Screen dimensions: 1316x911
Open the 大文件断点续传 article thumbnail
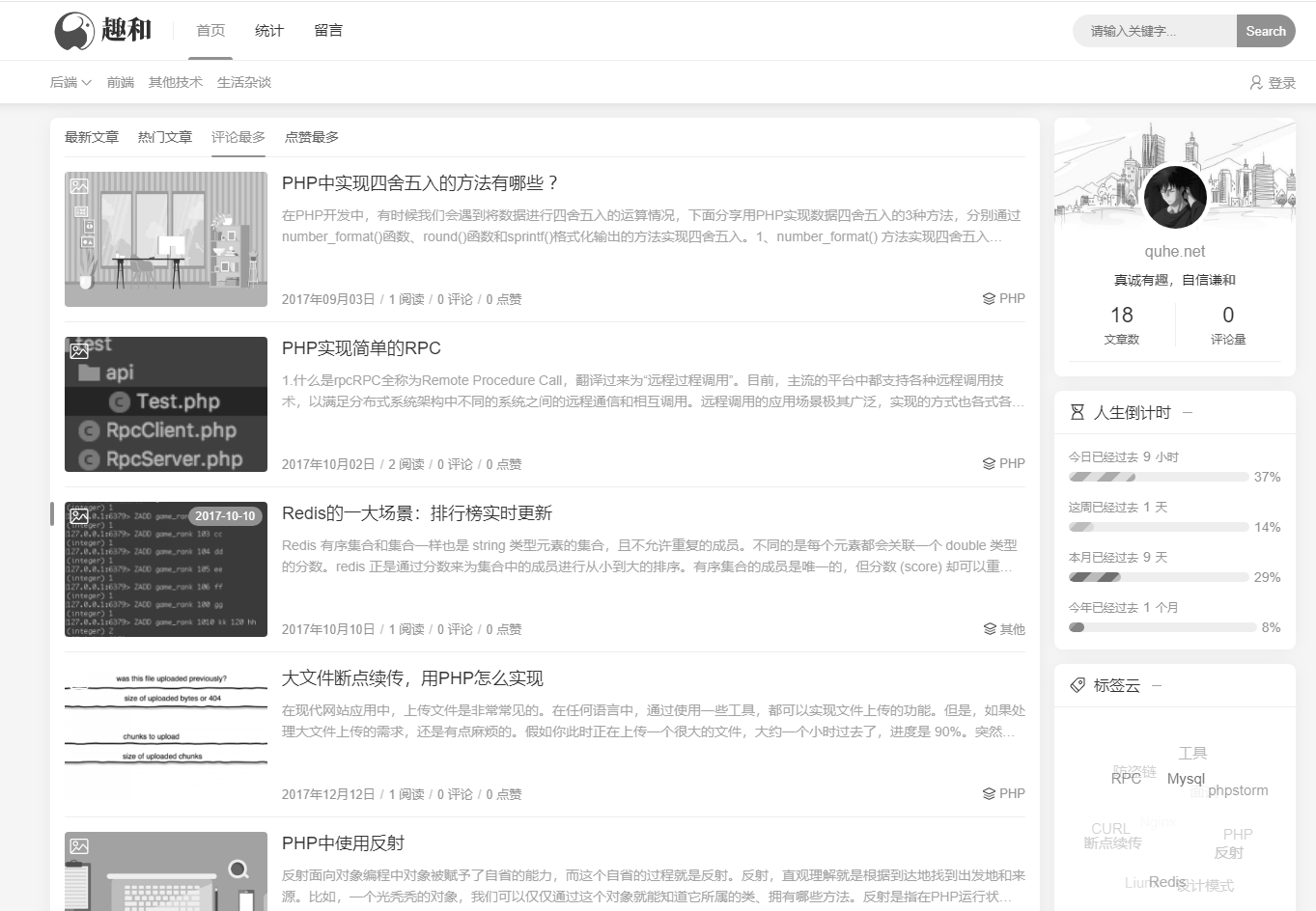pyautogui.click(x=166, y=734)
